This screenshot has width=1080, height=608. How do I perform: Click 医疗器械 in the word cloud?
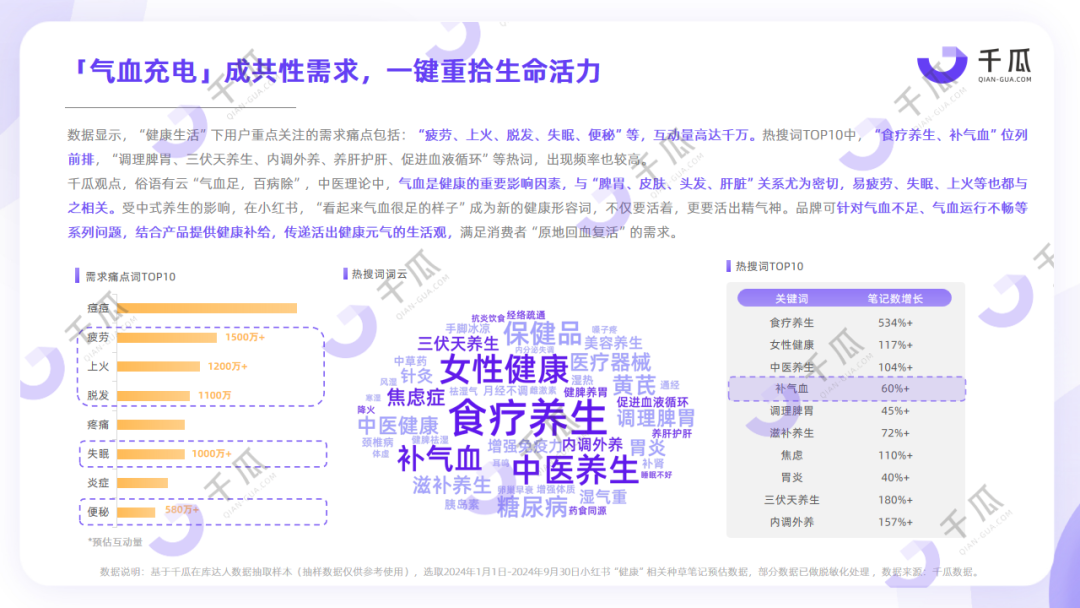[x=610, y=362]
